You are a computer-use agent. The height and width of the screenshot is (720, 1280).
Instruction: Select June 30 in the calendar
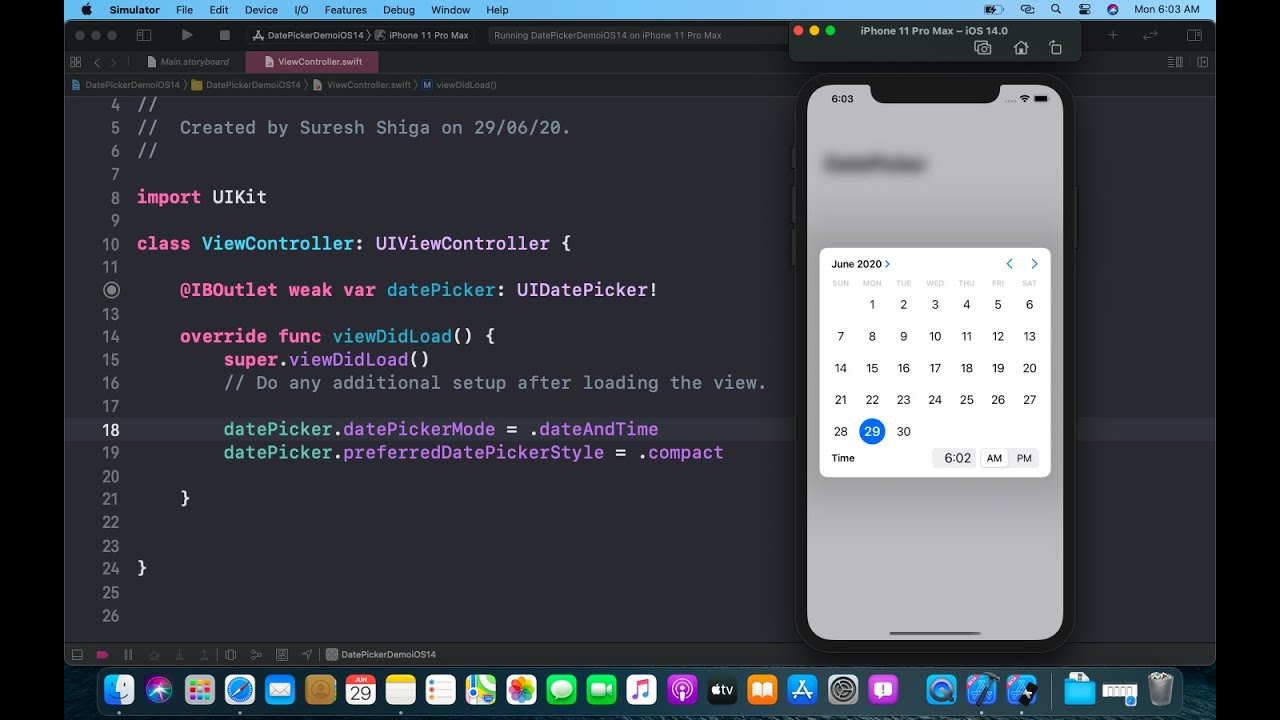click(x=904, y=431)
